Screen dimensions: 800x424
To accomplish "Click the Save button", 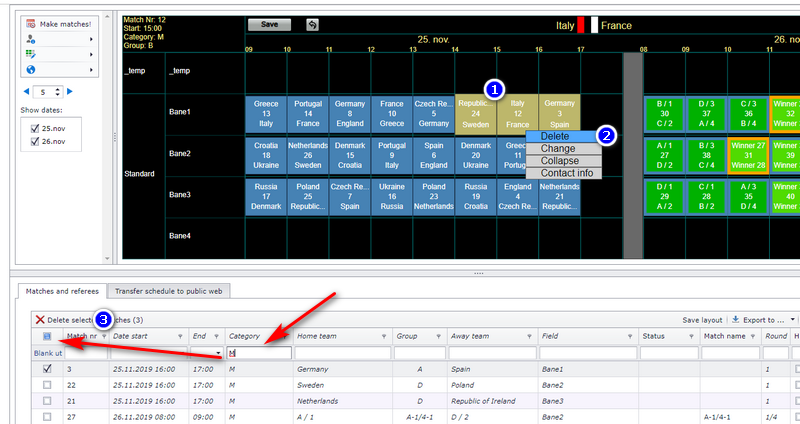I will tap(269, 24).
